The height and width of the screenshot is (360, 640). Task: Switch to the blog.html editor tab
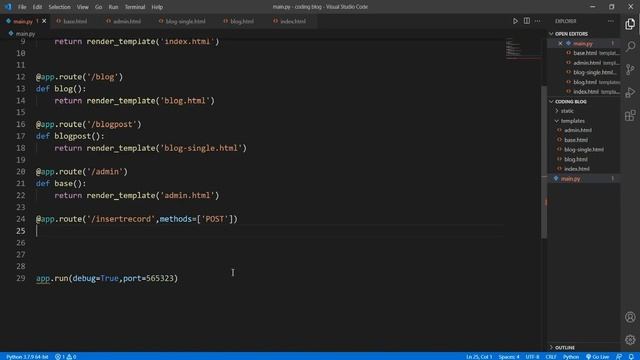242,21
